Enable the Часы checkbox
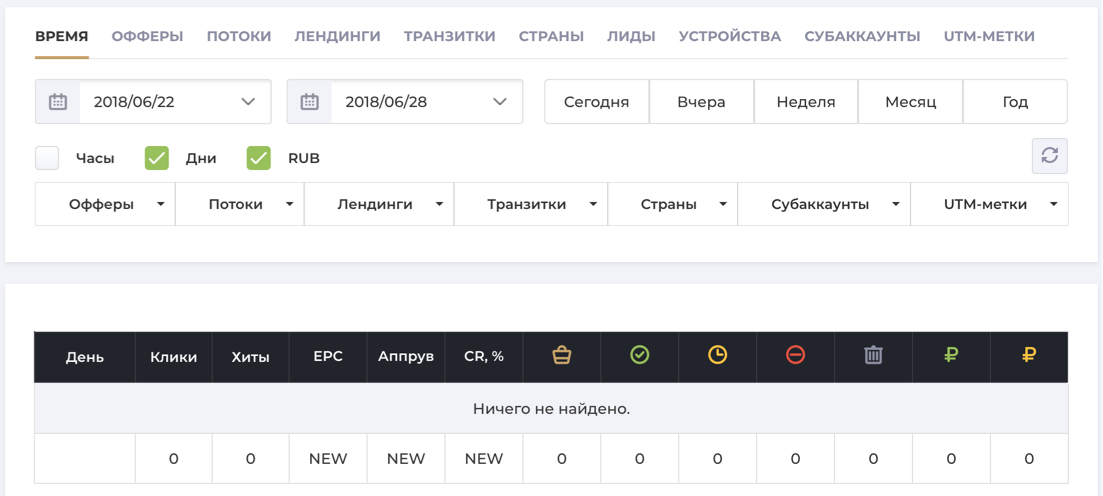The height and width of the screenshot is (496, 1103). tap(47, 158)
